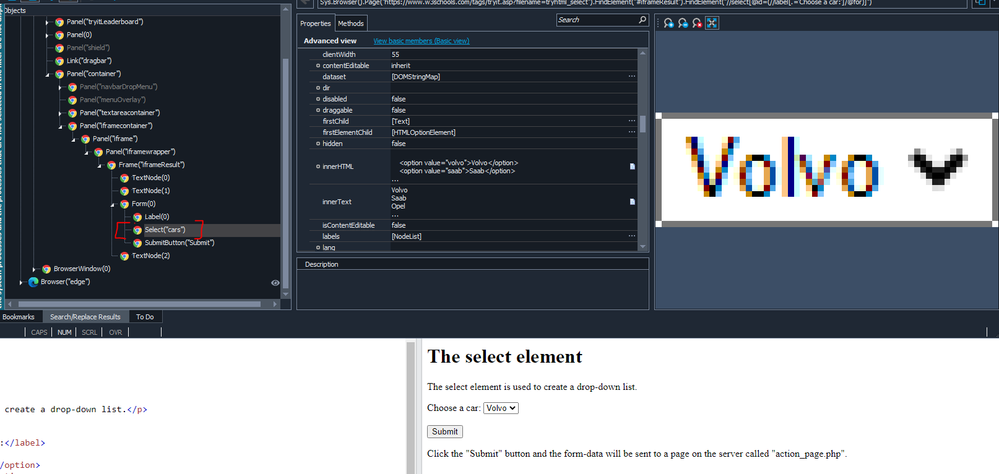Click the Chrome icon beside TextNode(2)
The width and height of the screenshot is (999, 474).
124,255
